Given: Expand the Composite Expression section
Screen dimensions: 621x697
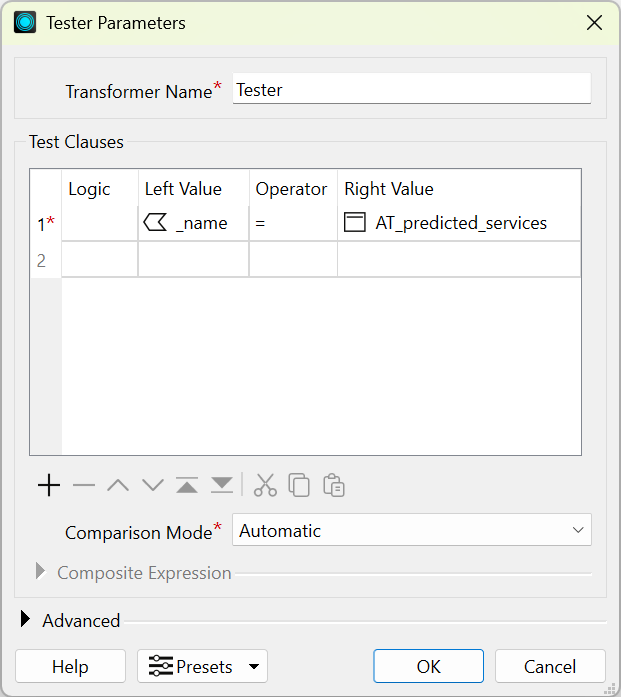Looking at the screenshot, I should [40, 571].
